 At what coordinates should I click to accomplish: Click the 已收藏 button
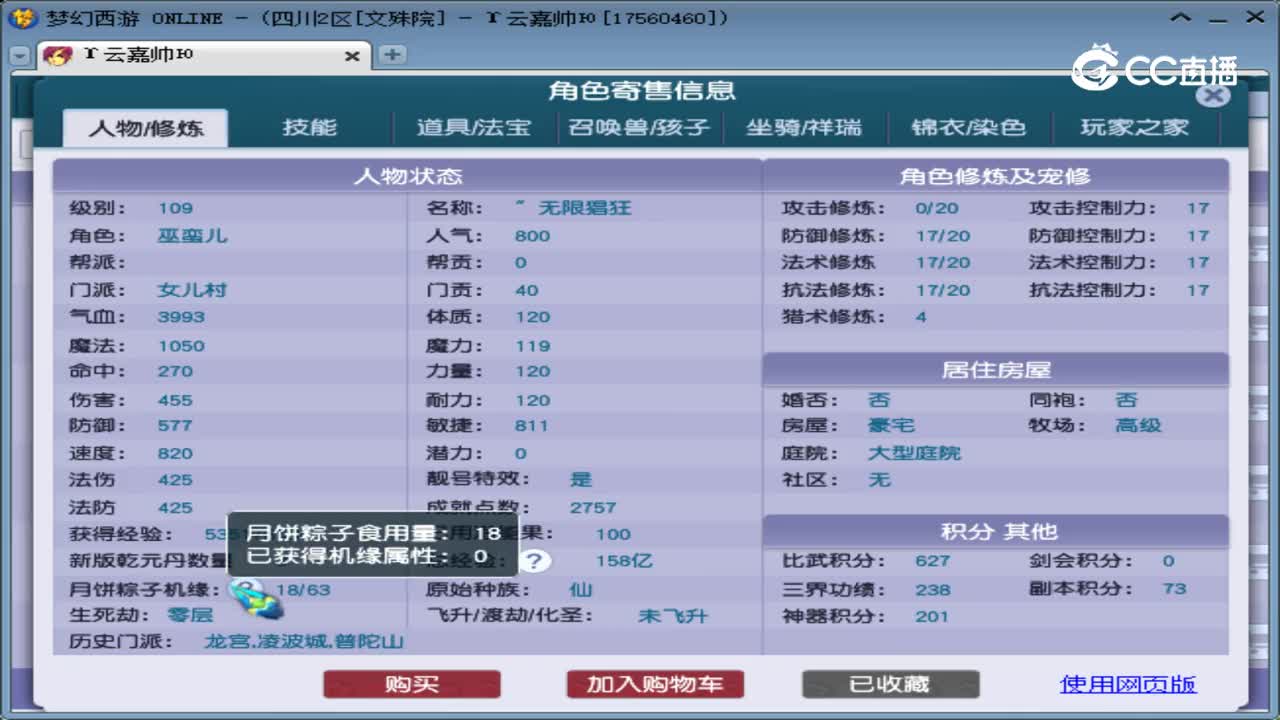[x=890, y=684]
